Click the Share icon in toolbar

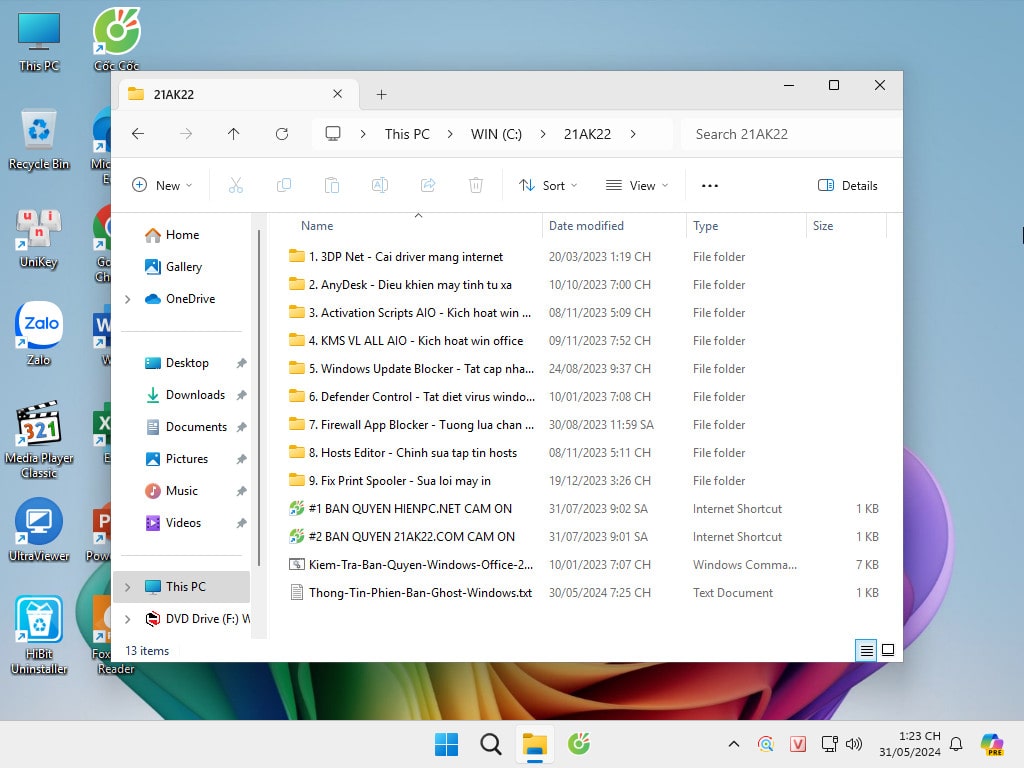pos(428,185)
